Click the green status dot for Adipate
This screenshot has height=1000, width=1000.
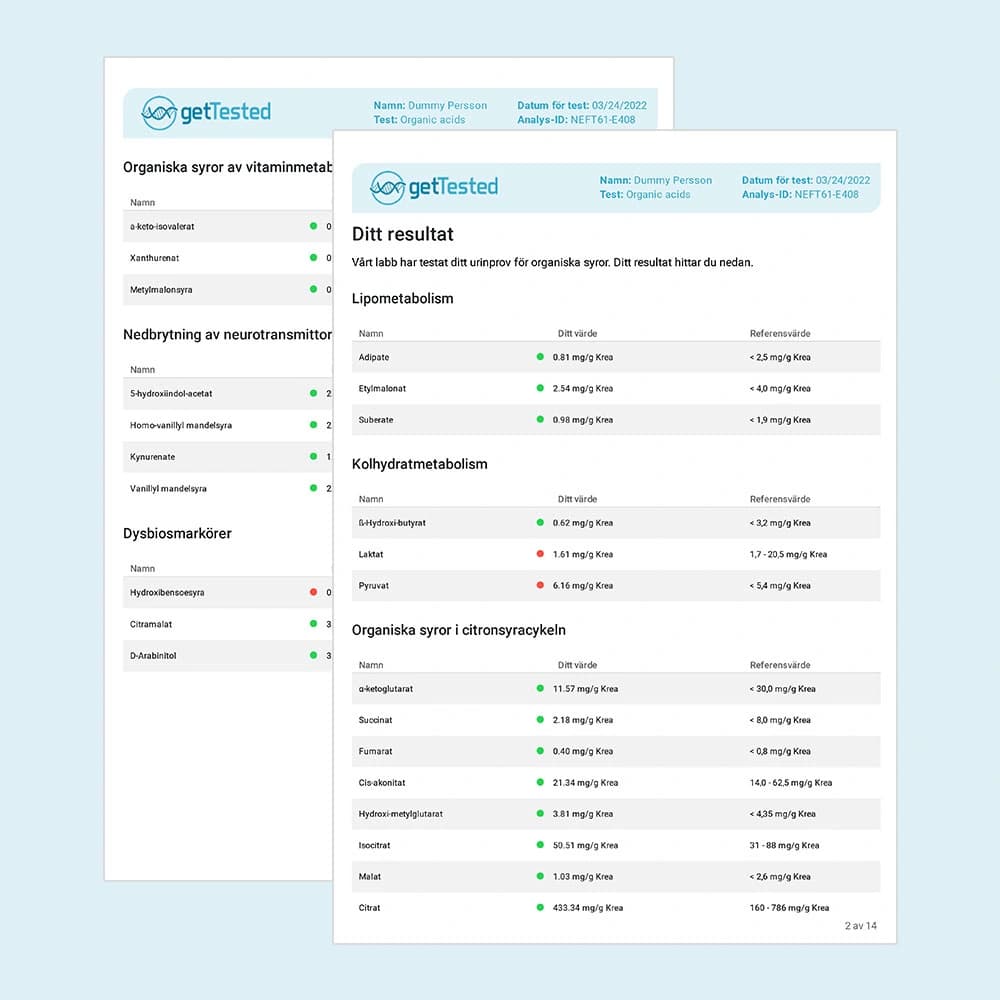click(x=540, y=357)
